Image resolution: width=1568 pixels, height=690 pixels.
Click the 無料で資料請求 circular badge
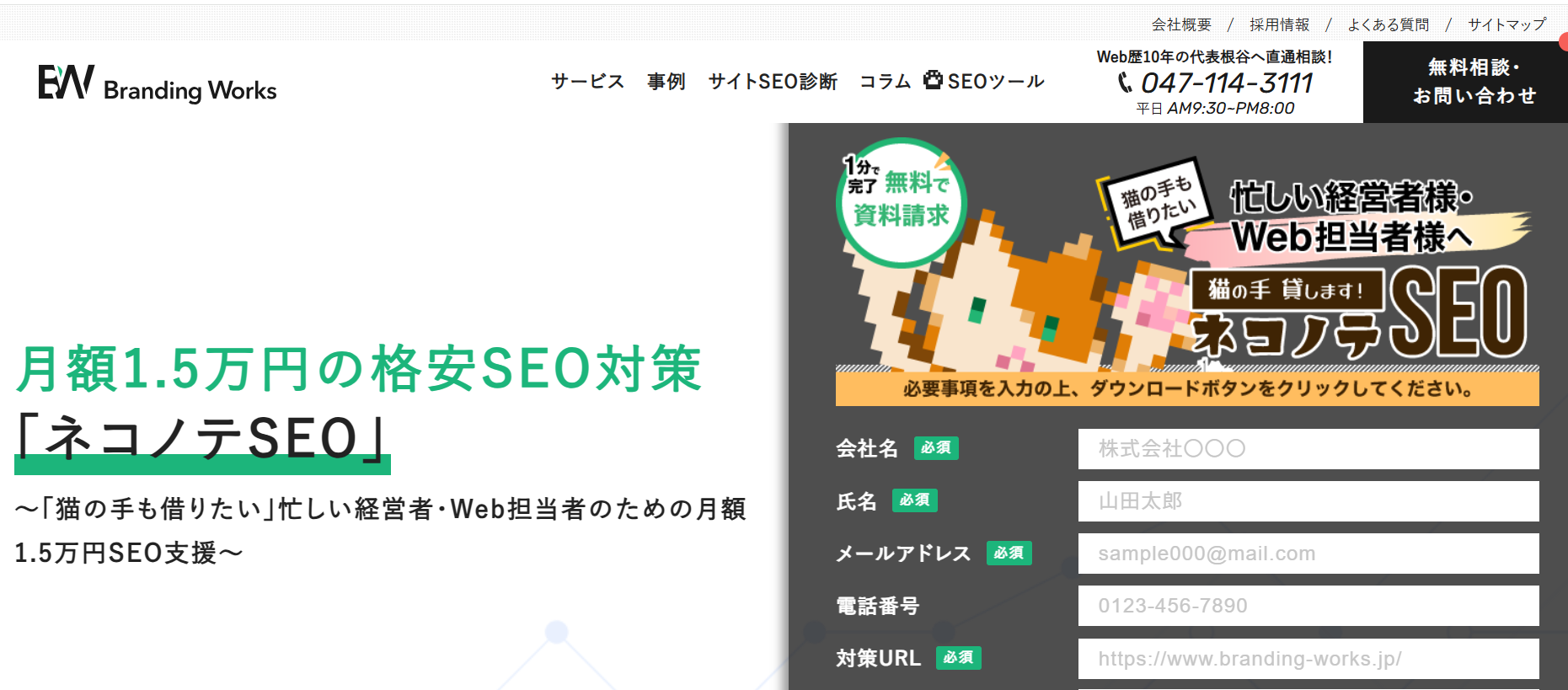click(901, 202)
